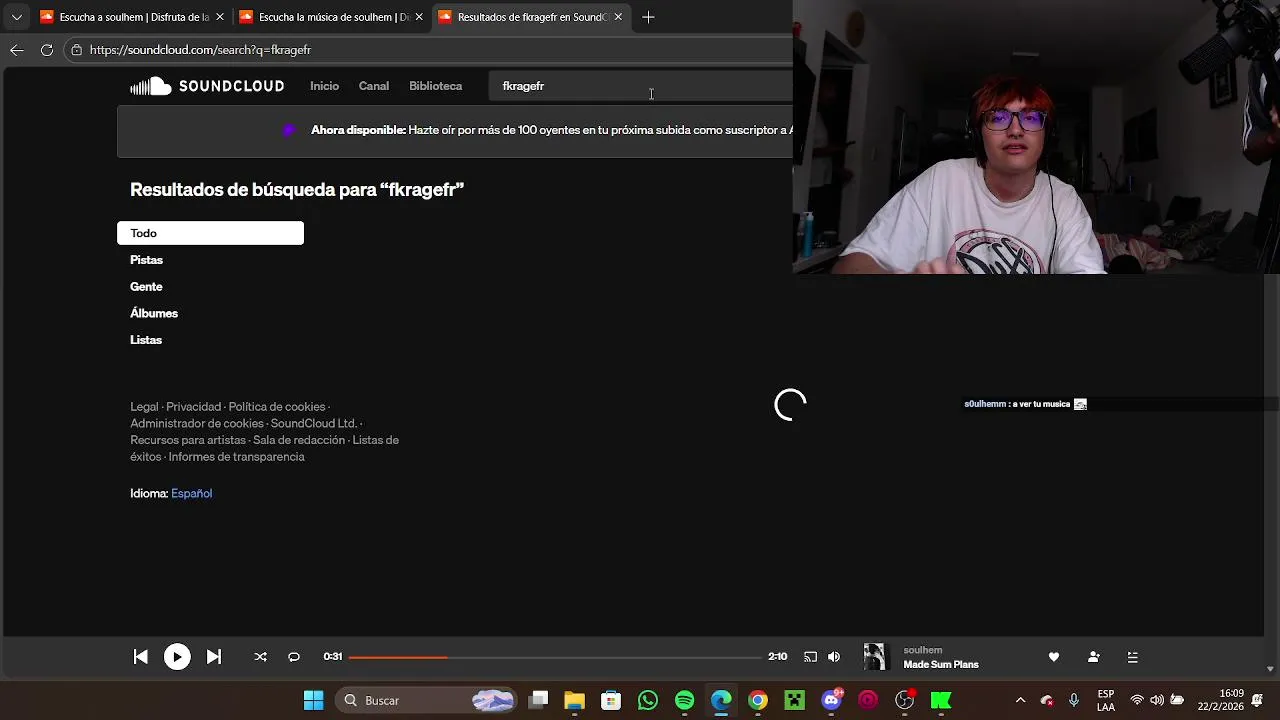This screenshot has height=720, width=1280.
Task: Open a new browser tab
Action: (648, 17)
